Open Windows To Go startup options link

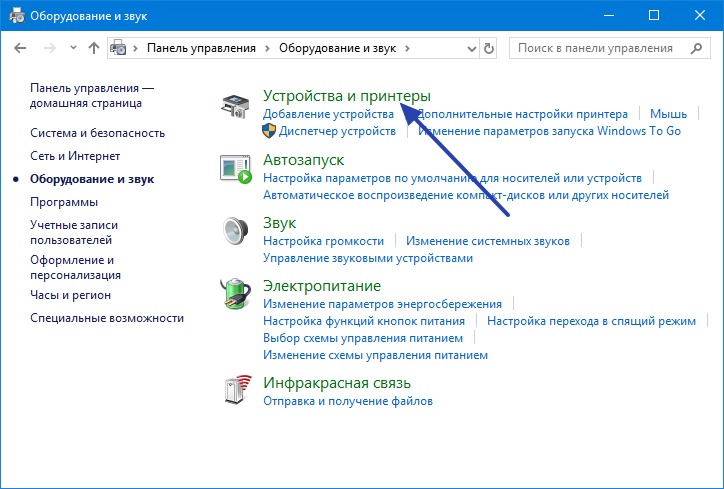pyautogui.click(x=549, y=131)
